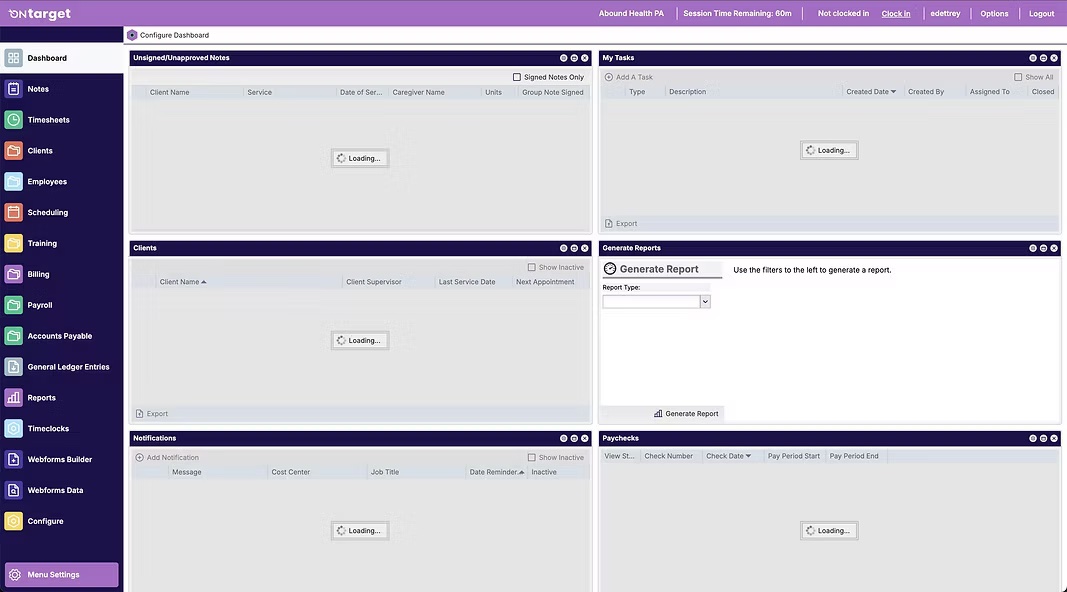Image resolution: width=1067 pixels, height=592 pixels.
Task: Click the Pay Period Start column header
Action: (x=793, y=456)
